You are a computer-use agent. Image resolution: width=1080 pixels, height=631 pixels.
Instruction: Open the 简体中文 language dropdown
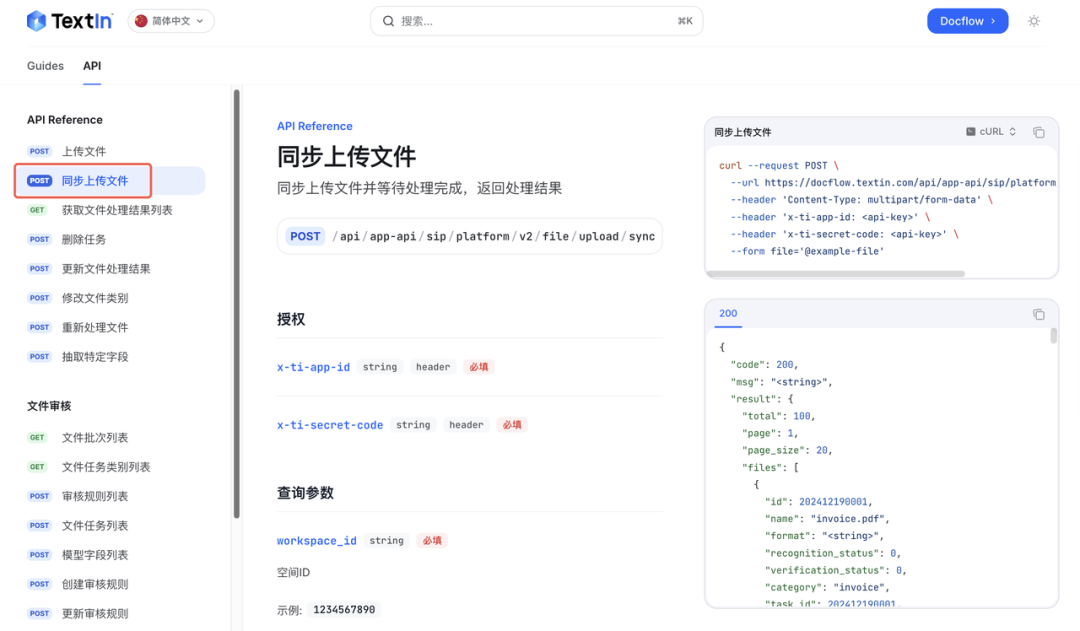[171, 21]
